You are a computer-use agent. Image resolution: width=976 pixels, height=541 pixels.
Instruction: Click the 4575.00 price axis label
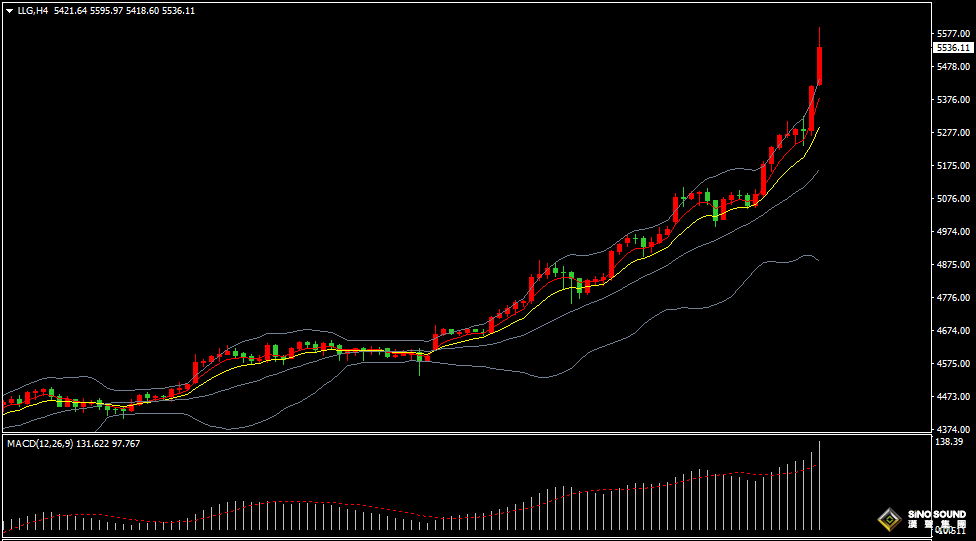pyautogui.click(x=951, y=364)
